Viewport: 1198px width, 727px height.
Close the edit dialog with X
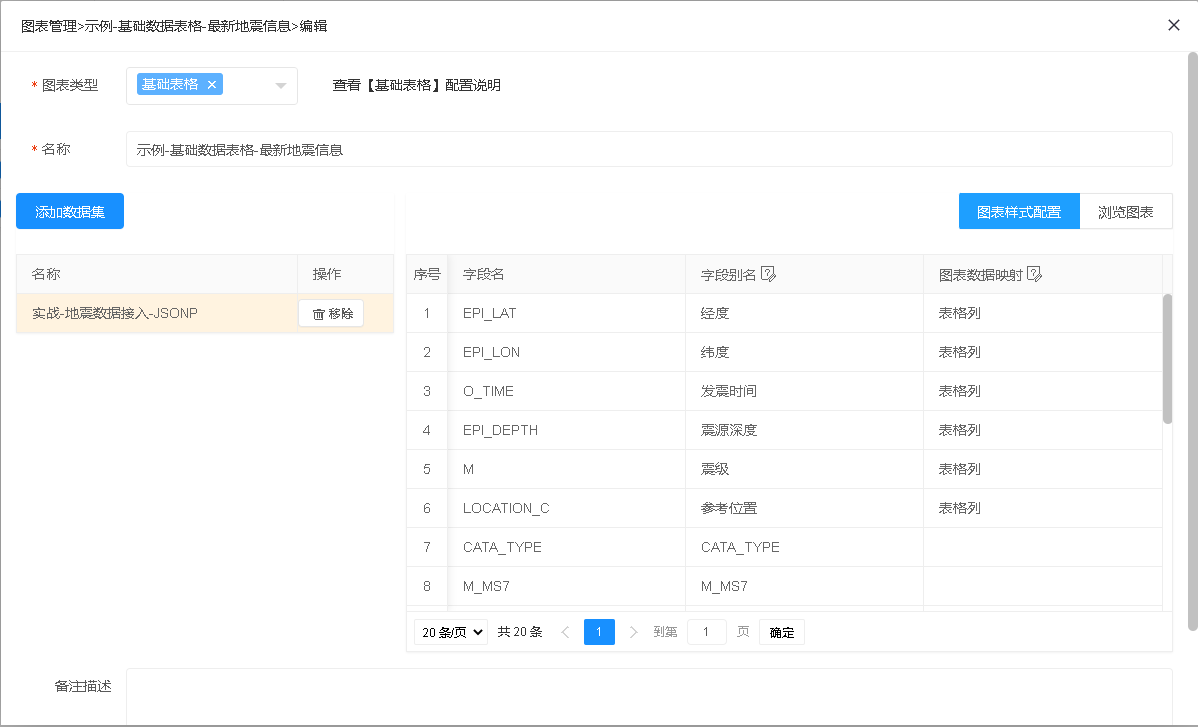click(x=1174, y=25)
